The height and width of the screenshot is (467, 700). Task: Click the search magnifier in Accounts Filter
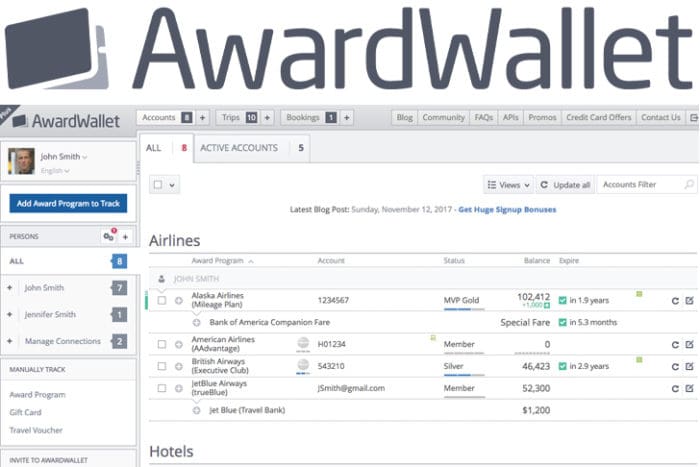[689, 184]
